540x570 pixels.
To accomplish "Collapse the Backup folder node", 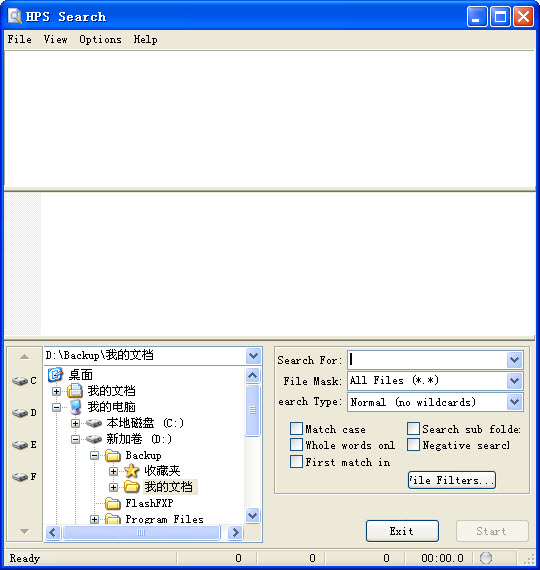I will coord(95,455).
